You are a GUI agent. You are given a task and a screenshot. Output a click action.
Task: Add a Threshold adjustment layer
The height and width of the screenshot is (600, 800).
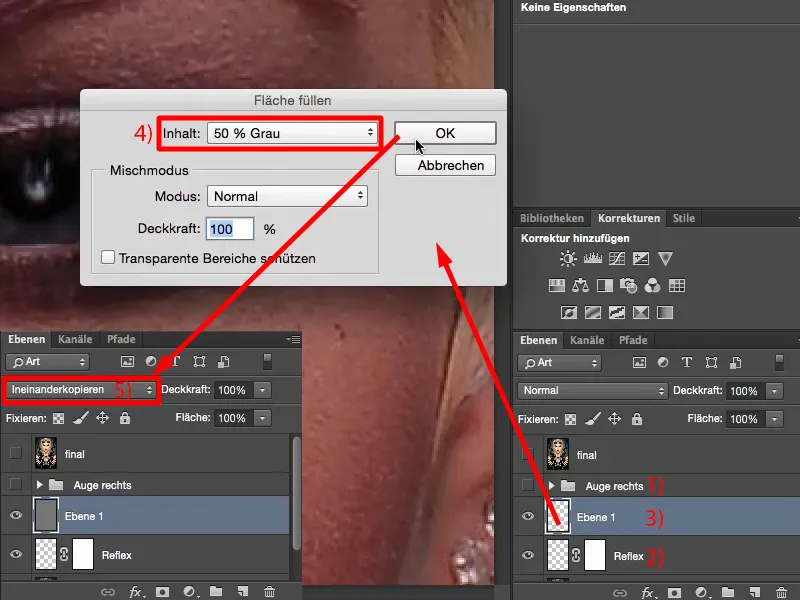pyautogui.click(x=617, y=312)
